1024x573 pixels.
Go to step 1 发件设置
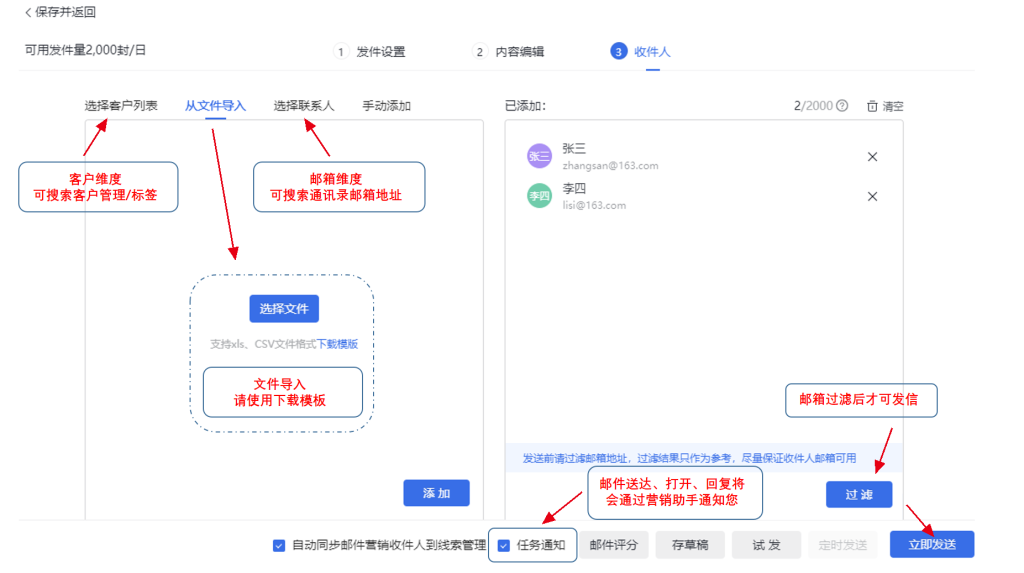(370, 52)
